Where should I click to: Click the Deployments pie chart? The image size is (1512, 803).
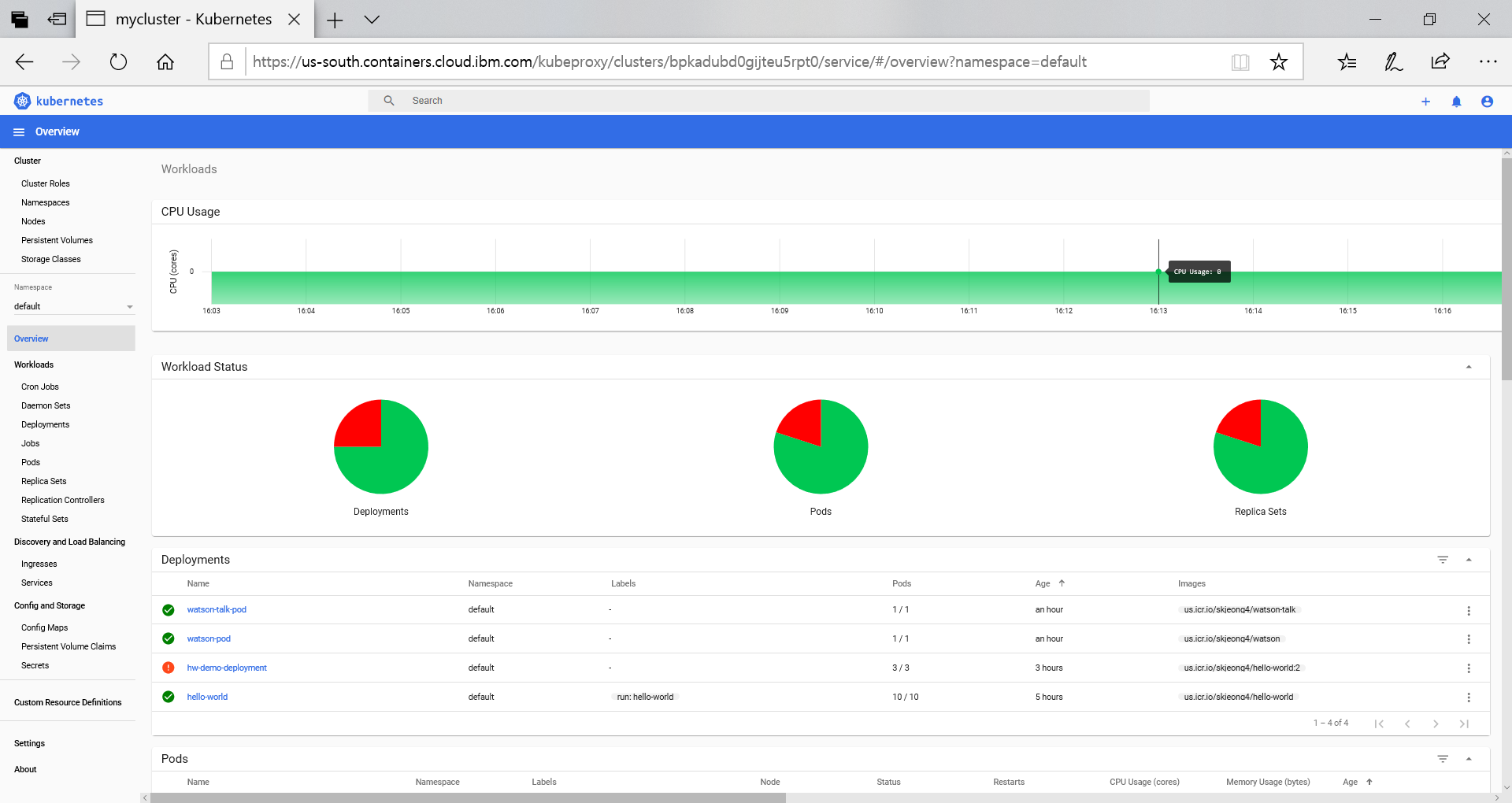381,446
